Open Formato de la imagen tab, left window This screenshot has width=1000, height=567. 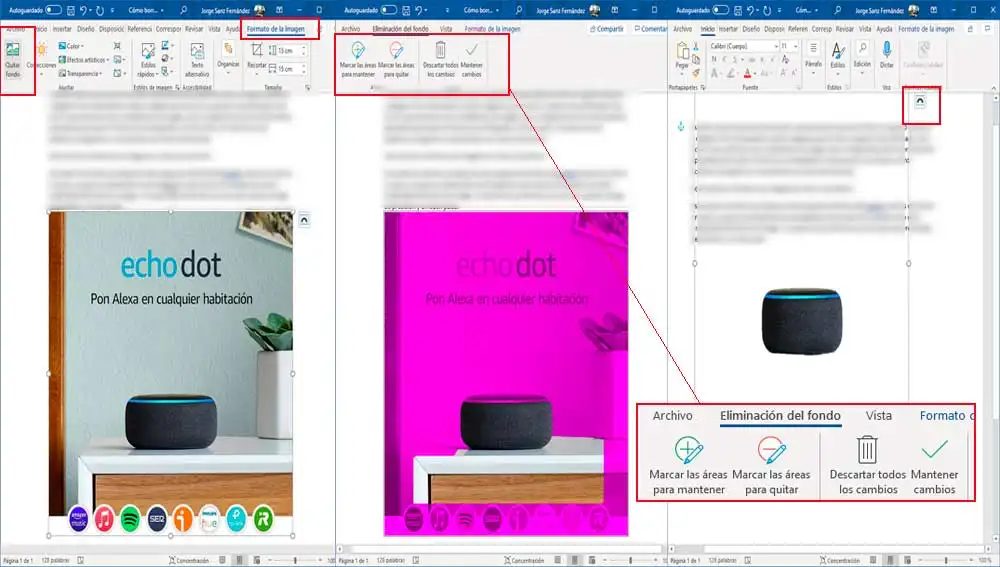[276, 29]
